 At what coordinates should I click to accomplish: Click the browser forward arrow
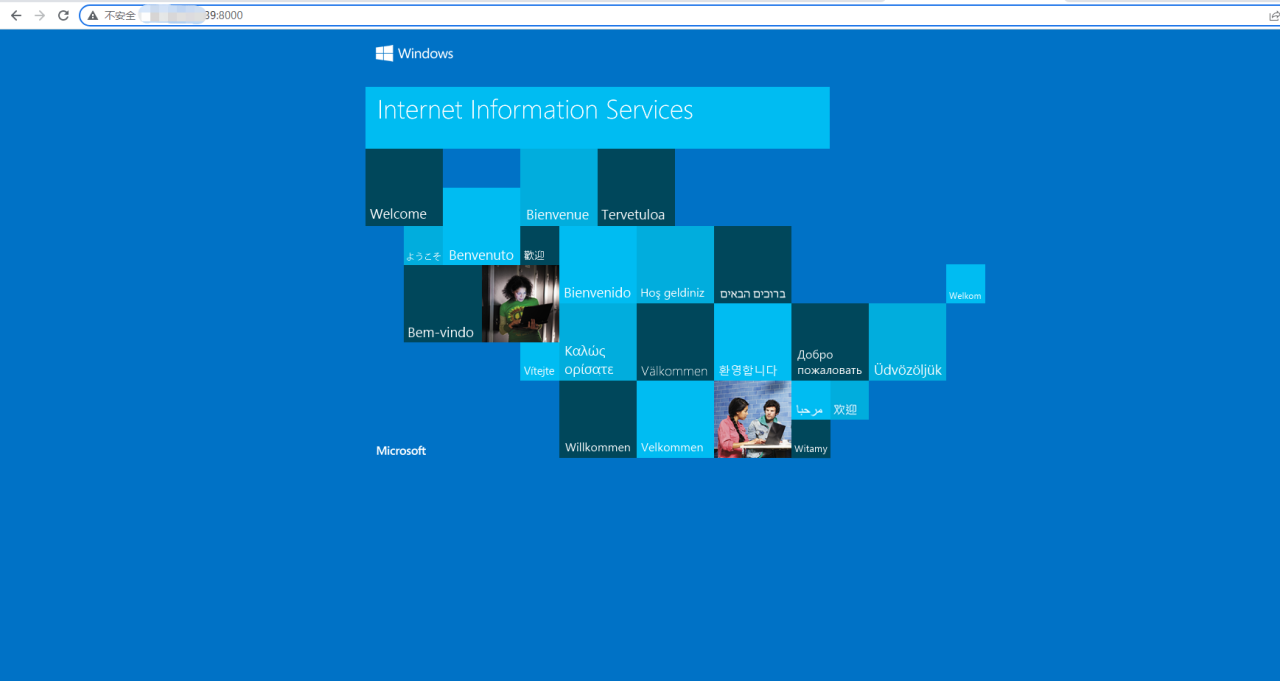coord(40,16)
